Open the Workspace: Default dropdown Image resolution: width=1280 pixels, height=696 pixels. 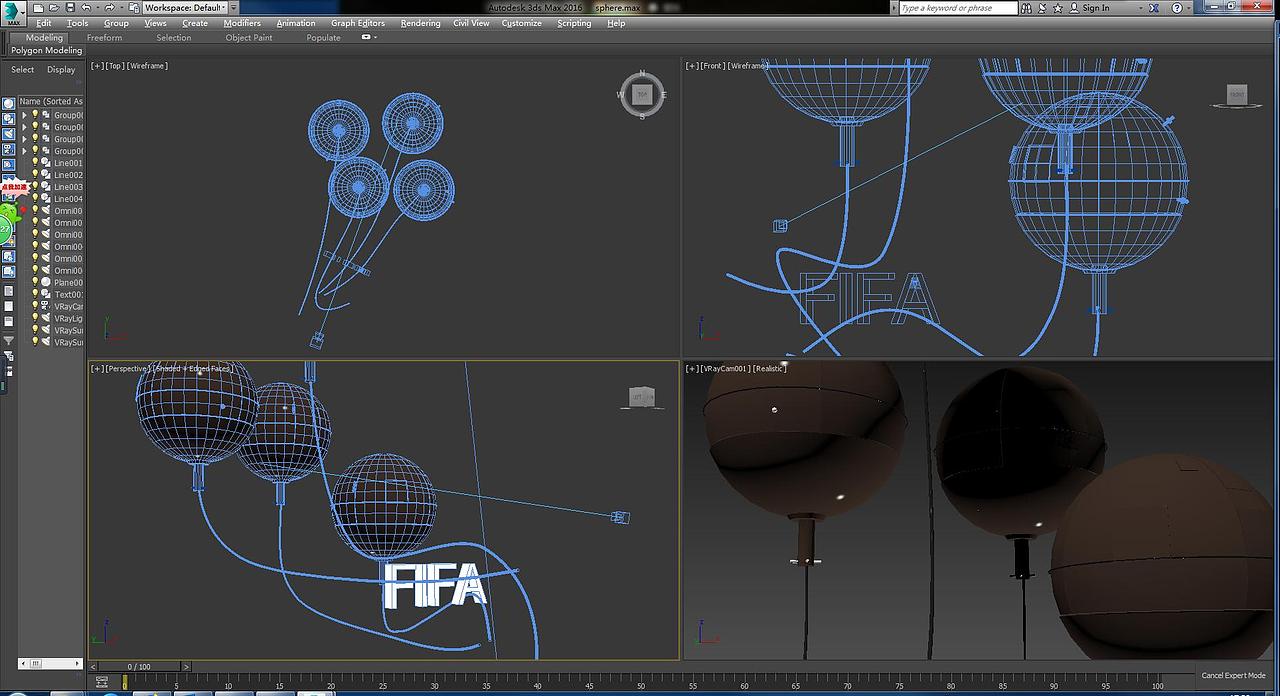point(184,8)
